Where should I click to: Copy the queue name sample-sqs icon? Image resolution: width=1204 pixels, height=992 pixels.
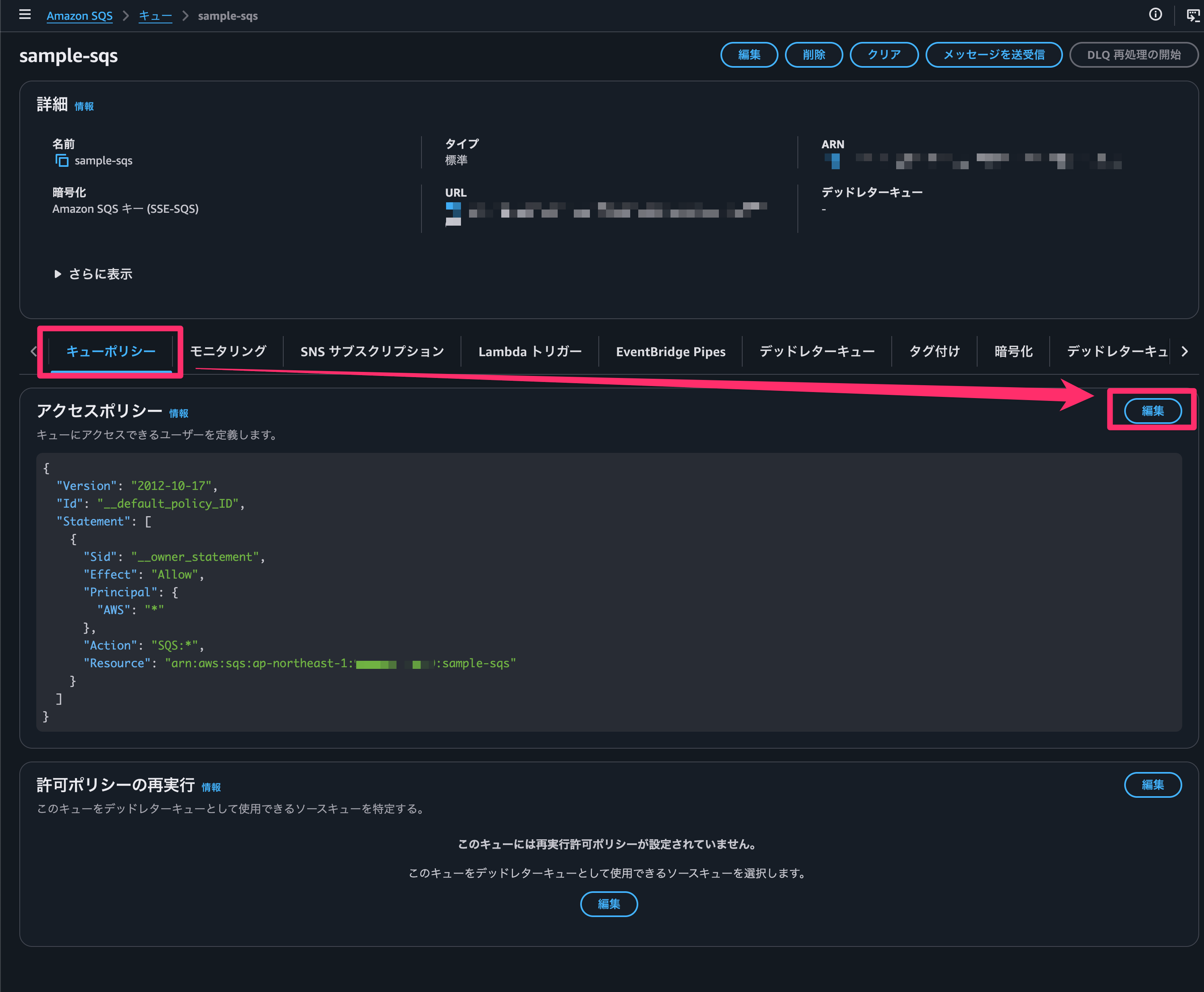pos(62,161)
